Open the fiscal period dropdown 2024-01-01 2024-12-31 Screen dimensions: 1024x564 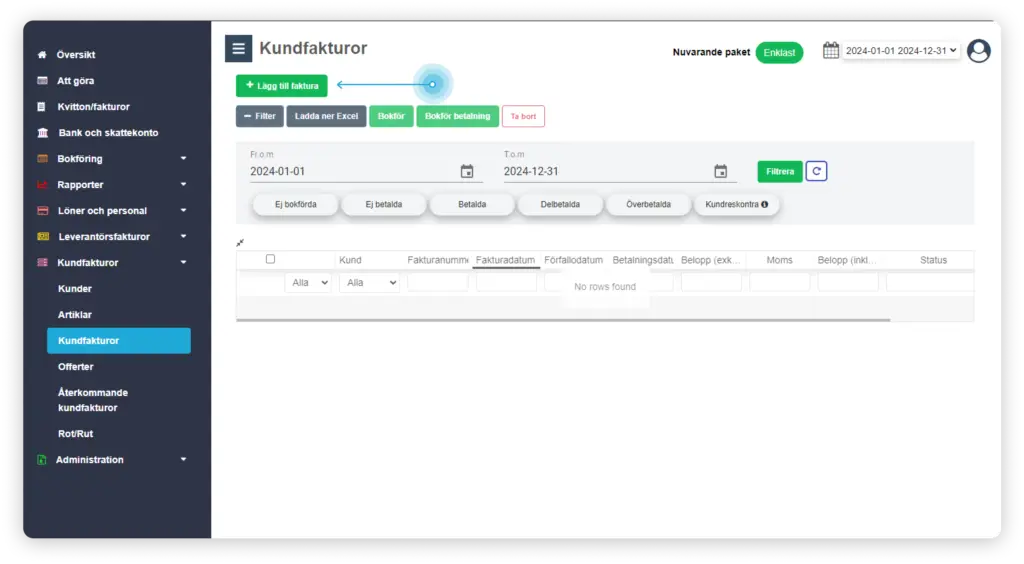pyautogui.click(x=901, y=50)
